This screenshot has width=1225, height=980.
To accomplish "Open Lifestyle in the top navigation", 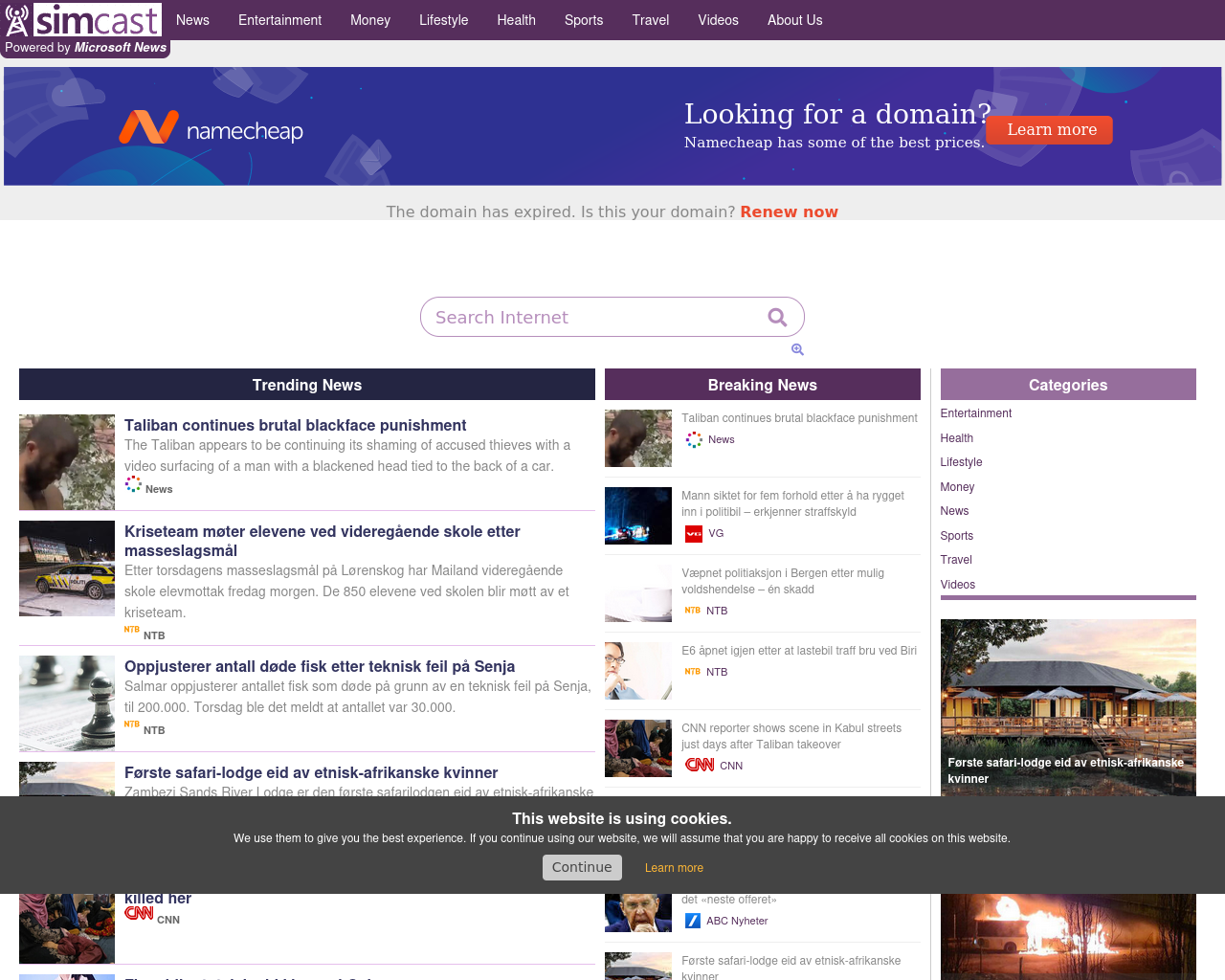I will (x=444, y=20).
